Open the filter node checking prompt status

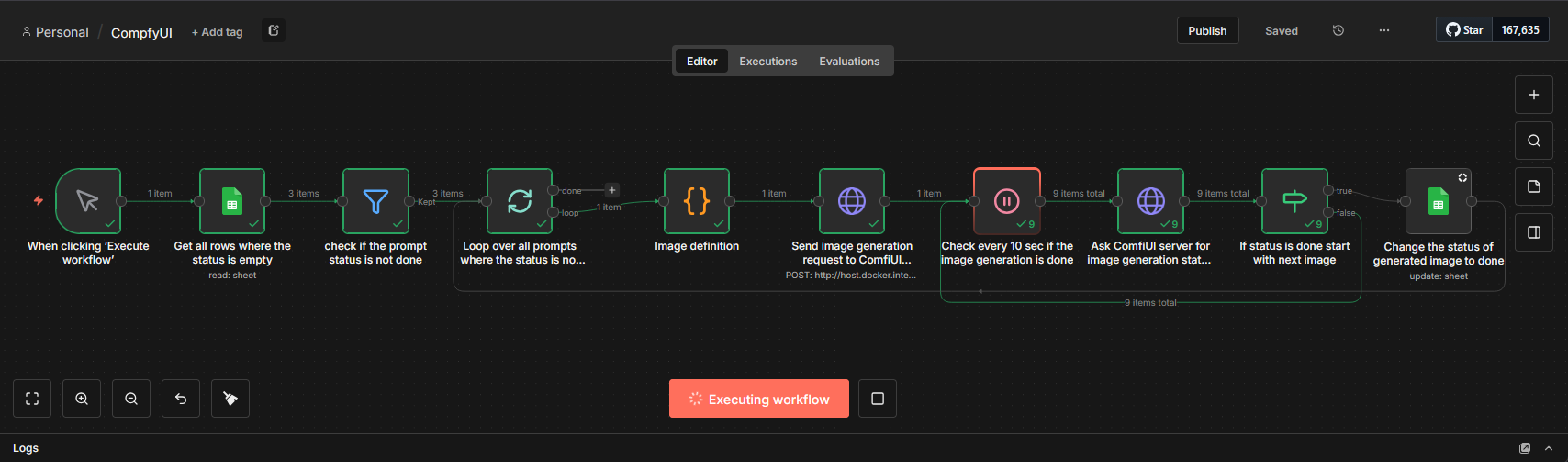[375, 201]
